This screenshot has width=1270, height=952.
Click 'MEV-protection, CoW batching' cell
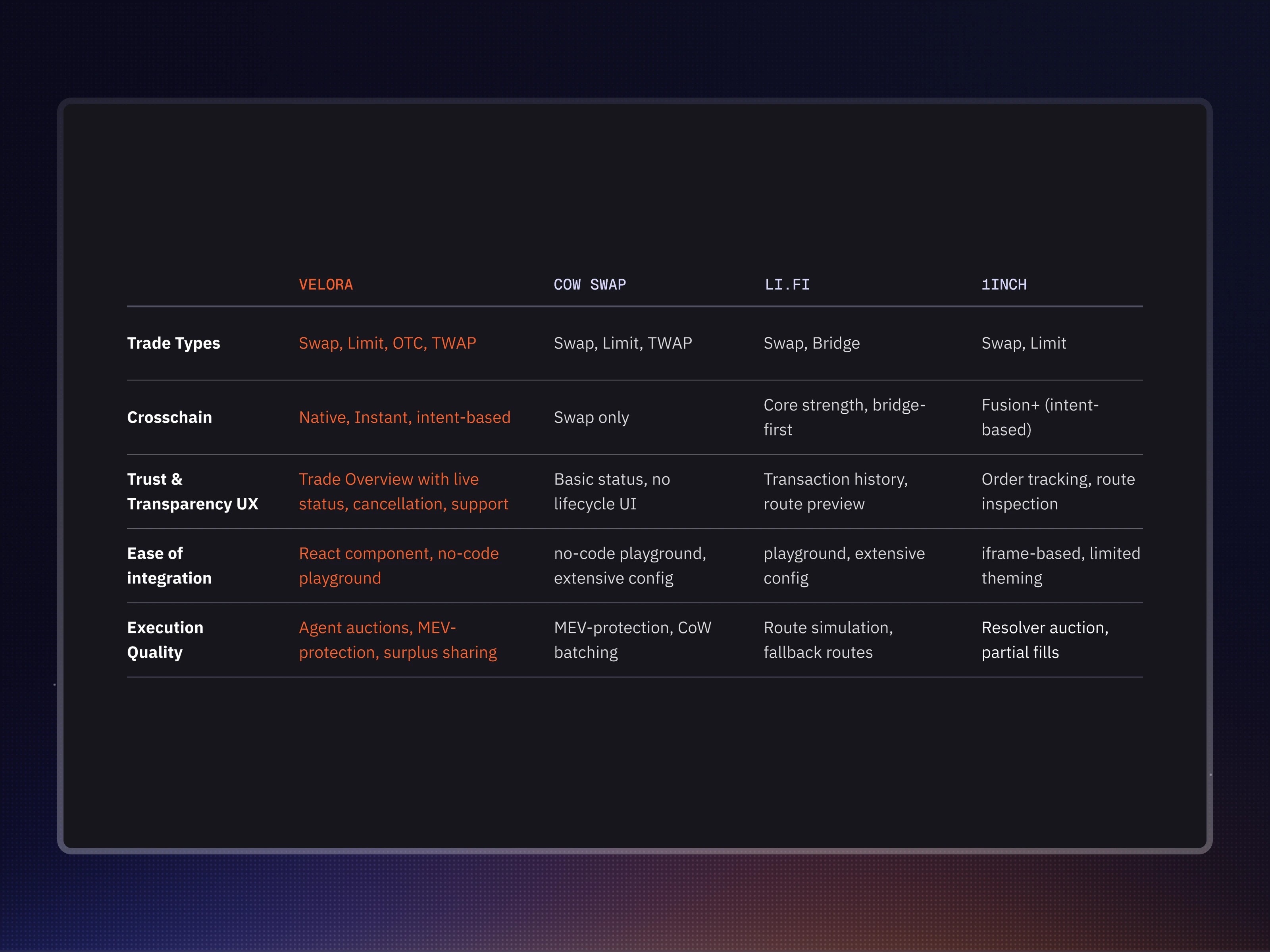633,640
